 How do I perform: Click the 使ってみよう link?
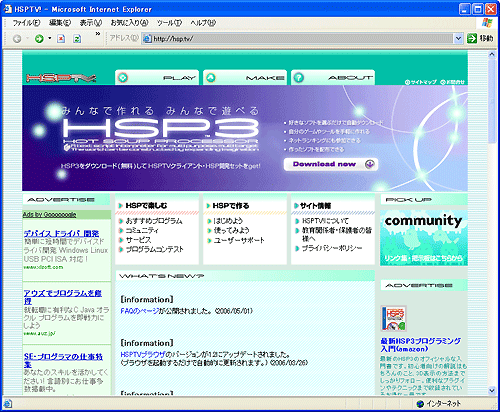click(231, 230)
